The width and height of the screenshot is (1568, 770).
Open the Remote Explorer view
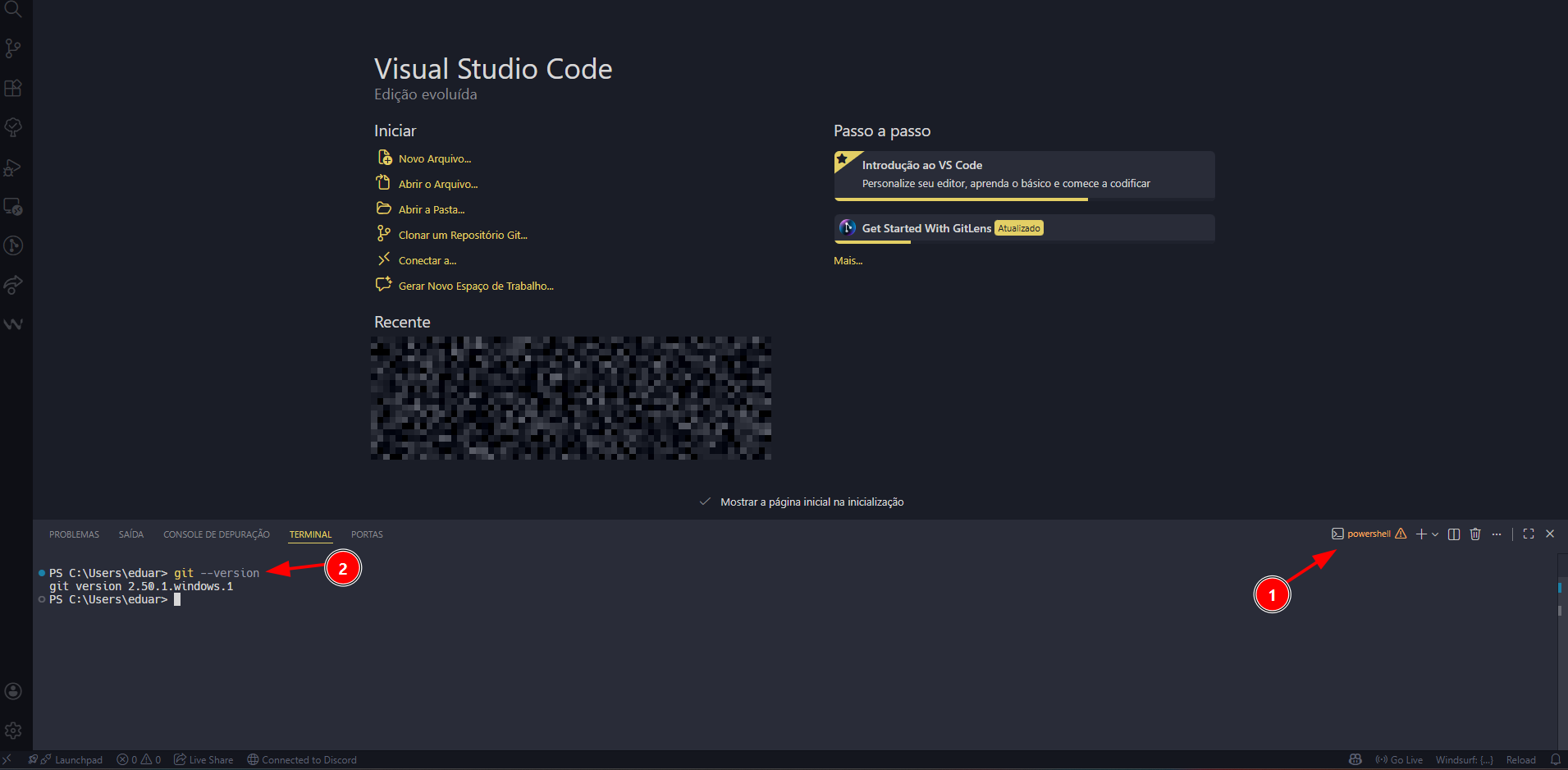click(x=13, y=207)
